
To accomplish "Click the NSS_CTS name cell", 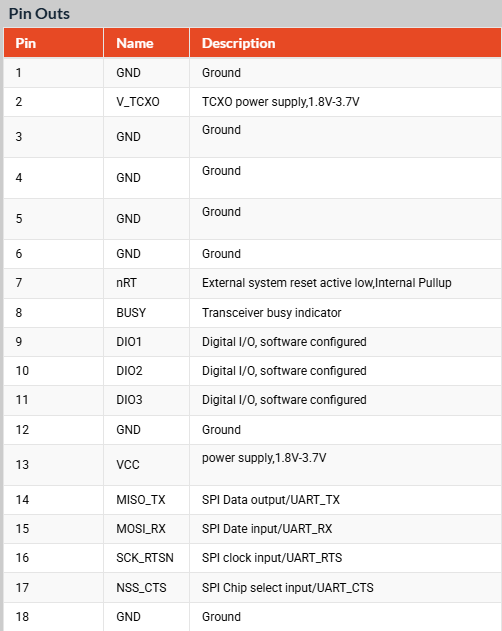I will pos(147,588).
